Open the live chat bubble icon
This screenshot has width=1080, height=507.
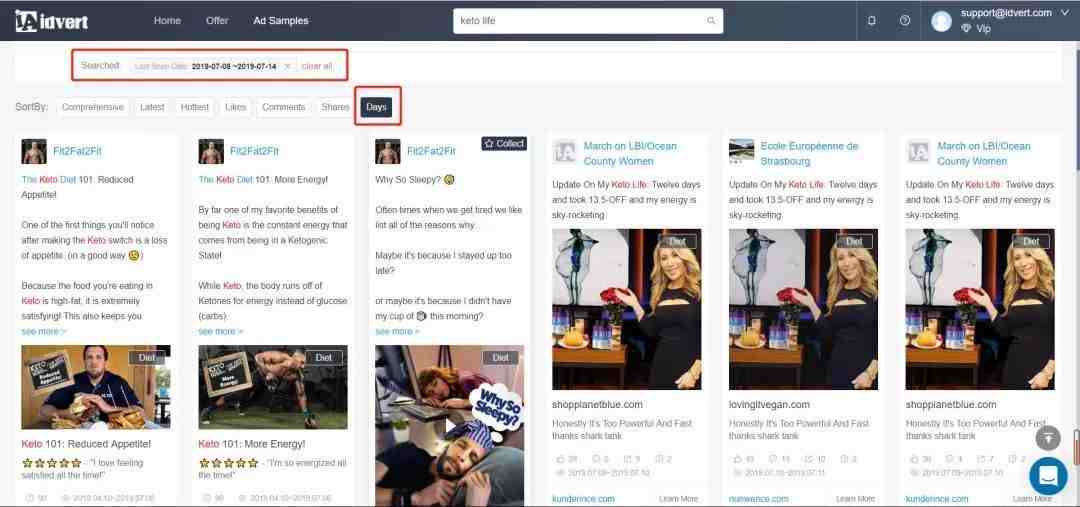click(x=1048, y=476)
